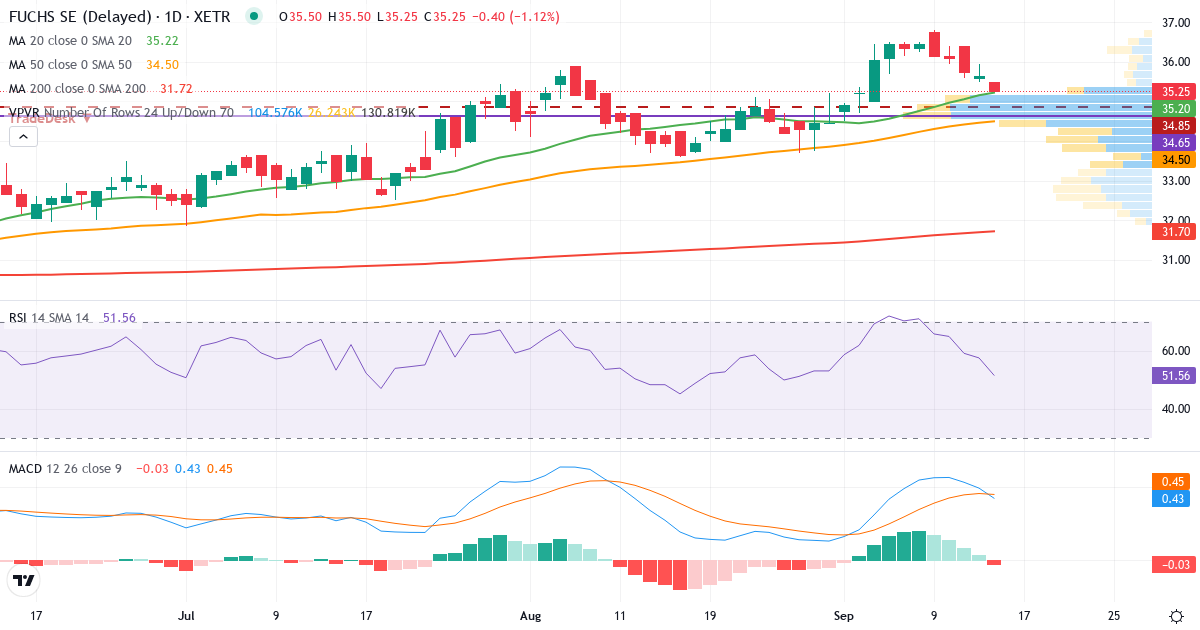Click the MACD -0.03 histogram label
The height and width of the screenshot is (630, 1200).
click(1175, 565)
